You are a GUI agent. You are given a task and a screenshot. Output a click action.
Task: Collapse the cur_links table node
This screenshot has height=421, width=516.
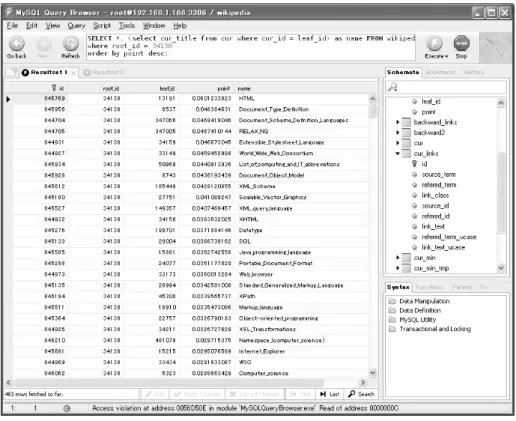point(397,154)
